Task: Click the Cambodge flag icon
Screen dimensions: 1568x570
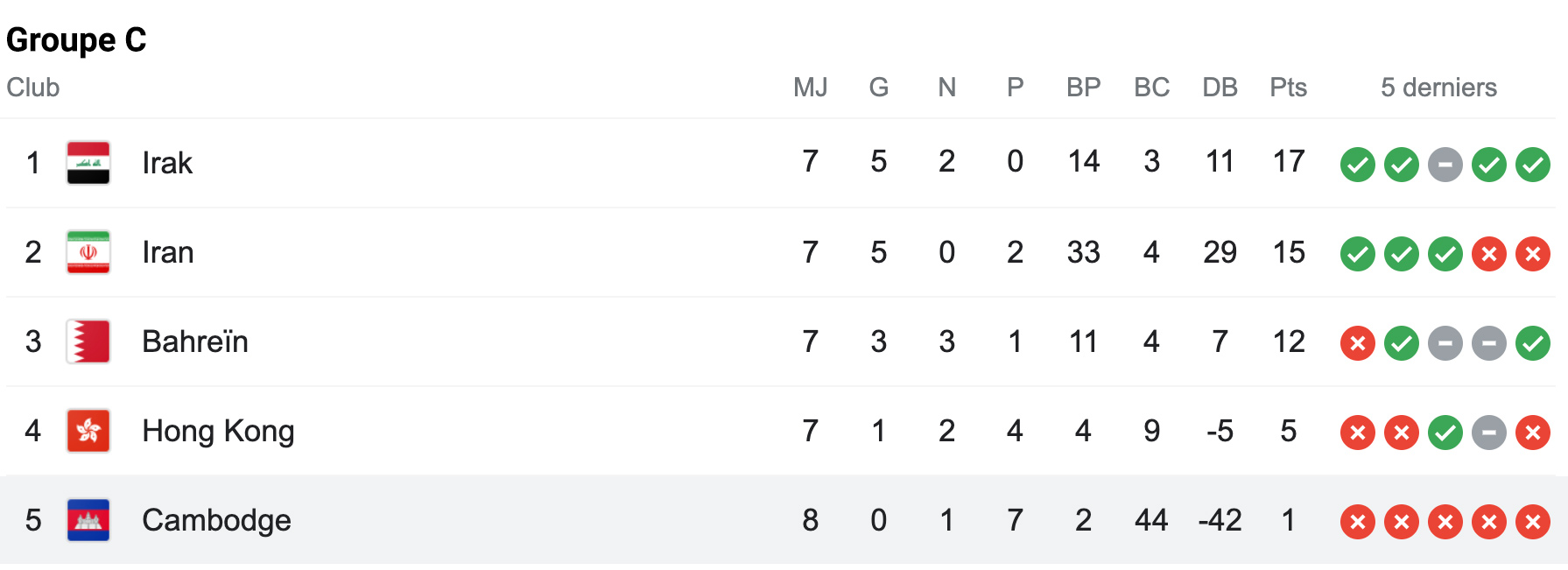Action: tap(88, 520)
